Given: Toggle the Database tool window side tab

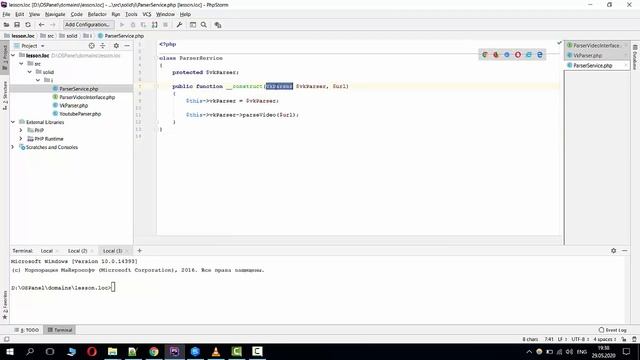Looking at the screenshot, I should (635, 57).
